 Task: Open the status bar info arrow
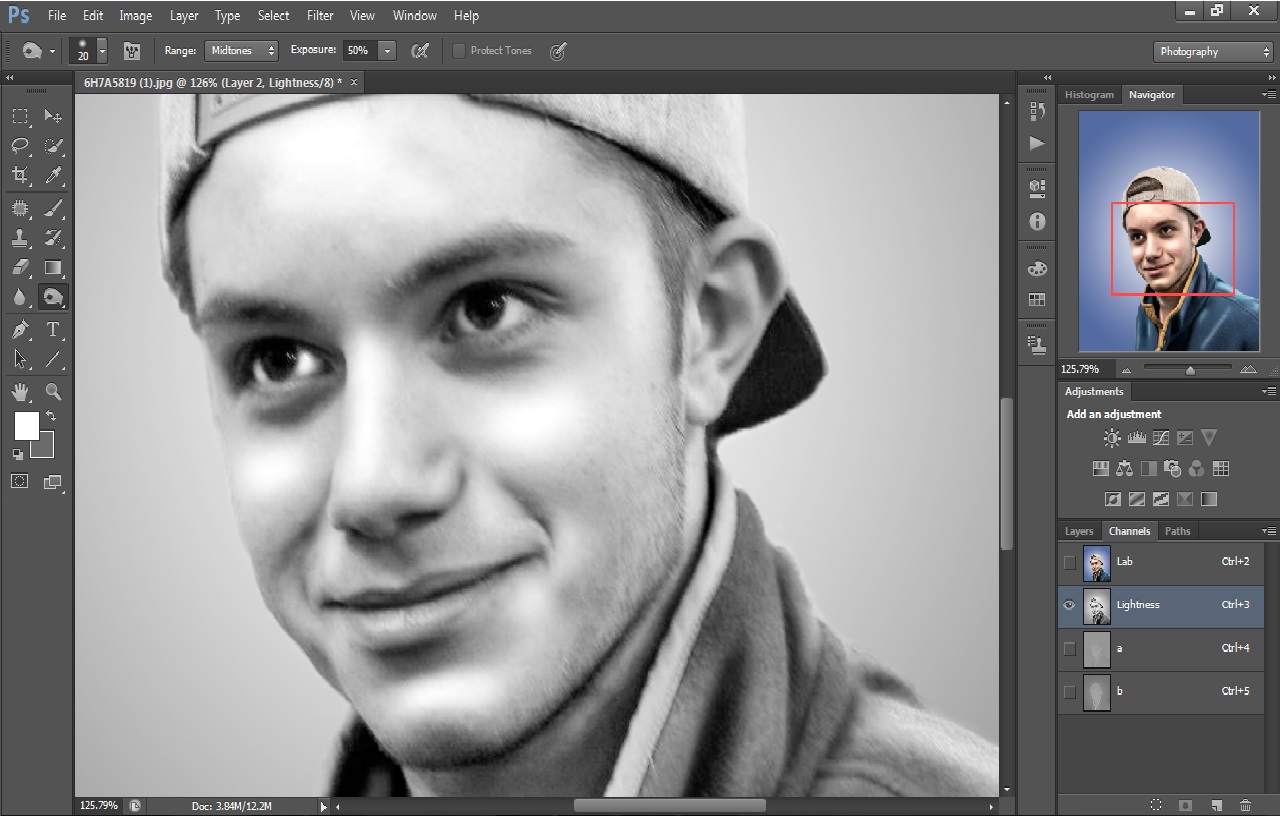tap(323, 806)
